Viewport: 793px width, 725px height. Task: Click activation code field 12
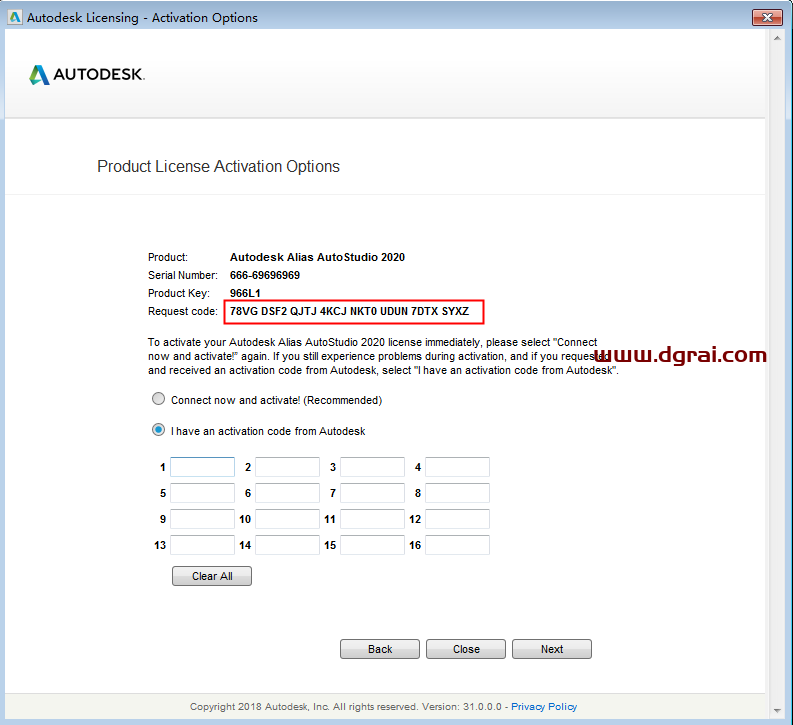(457, 519)
